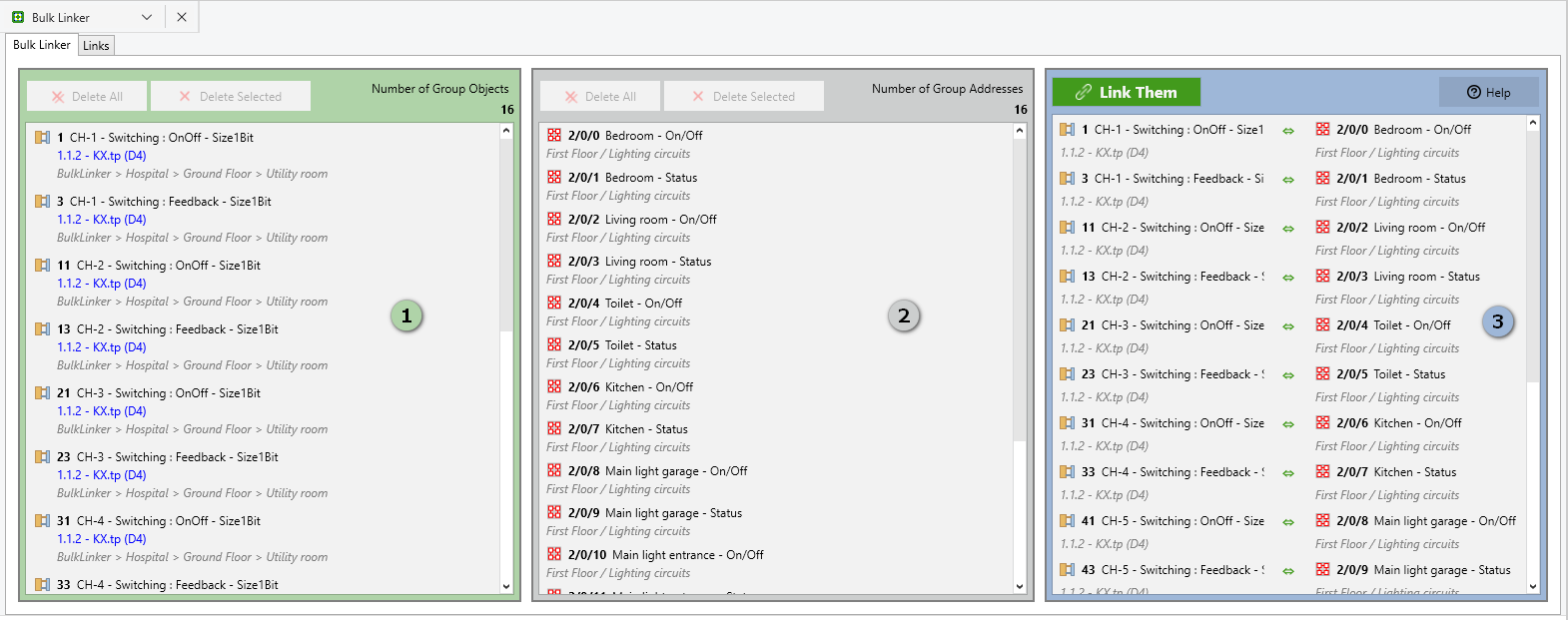Image resolution: width=1568 pixels, height=620 pixels.
Task: Click group address icon for 2/0/4 Toilet On/Off in middle list
Action: coord(554,303)
